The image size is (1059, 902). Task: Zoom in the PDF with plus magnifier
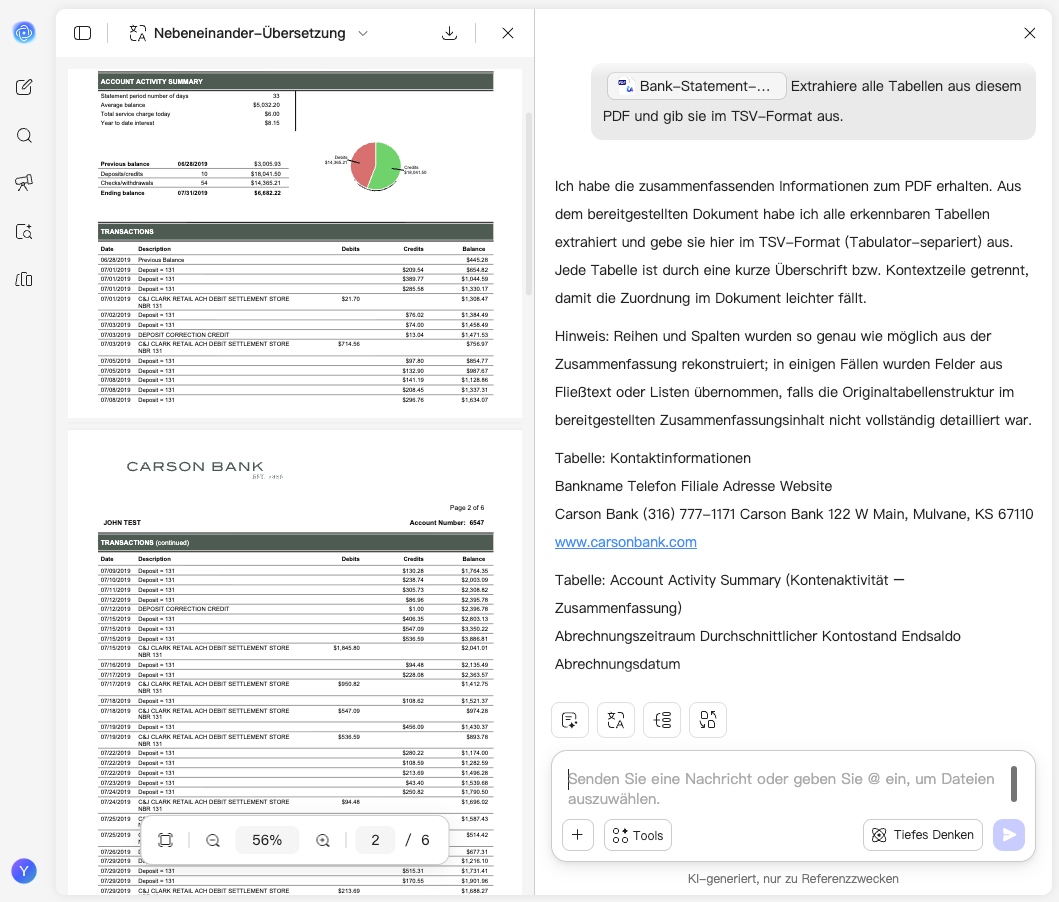point(323,840)
